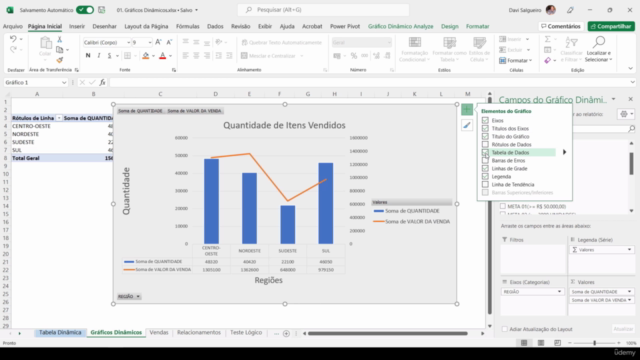This screenshot has width=640, height=360.
Task: Uncheck Eixos chart element
Action: 485,120
